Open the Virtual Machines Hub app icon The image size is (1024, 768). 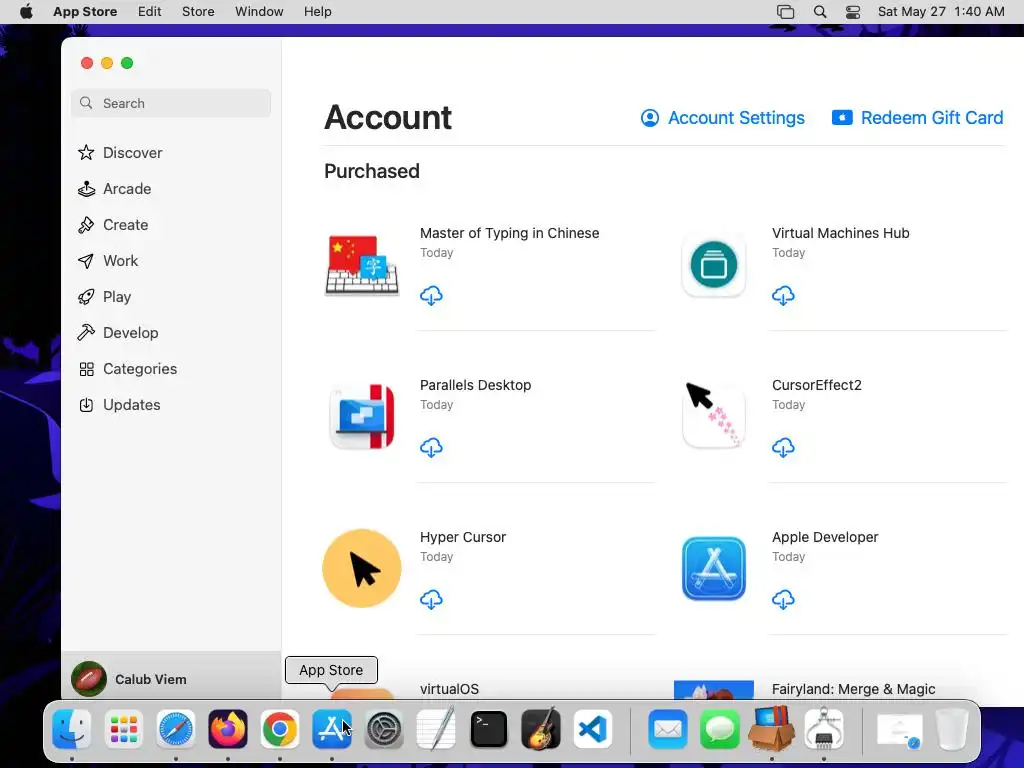(714, 264)
